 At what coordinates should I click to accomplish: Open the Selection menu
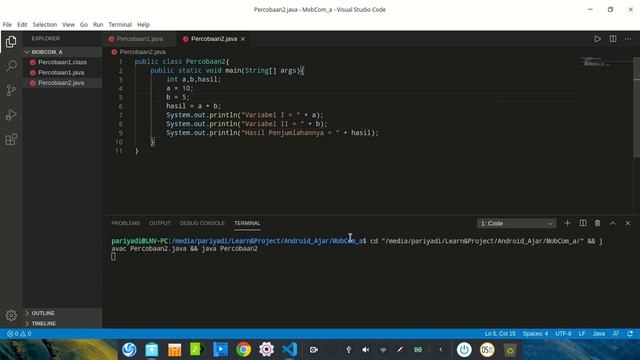(x=44, y=24)
